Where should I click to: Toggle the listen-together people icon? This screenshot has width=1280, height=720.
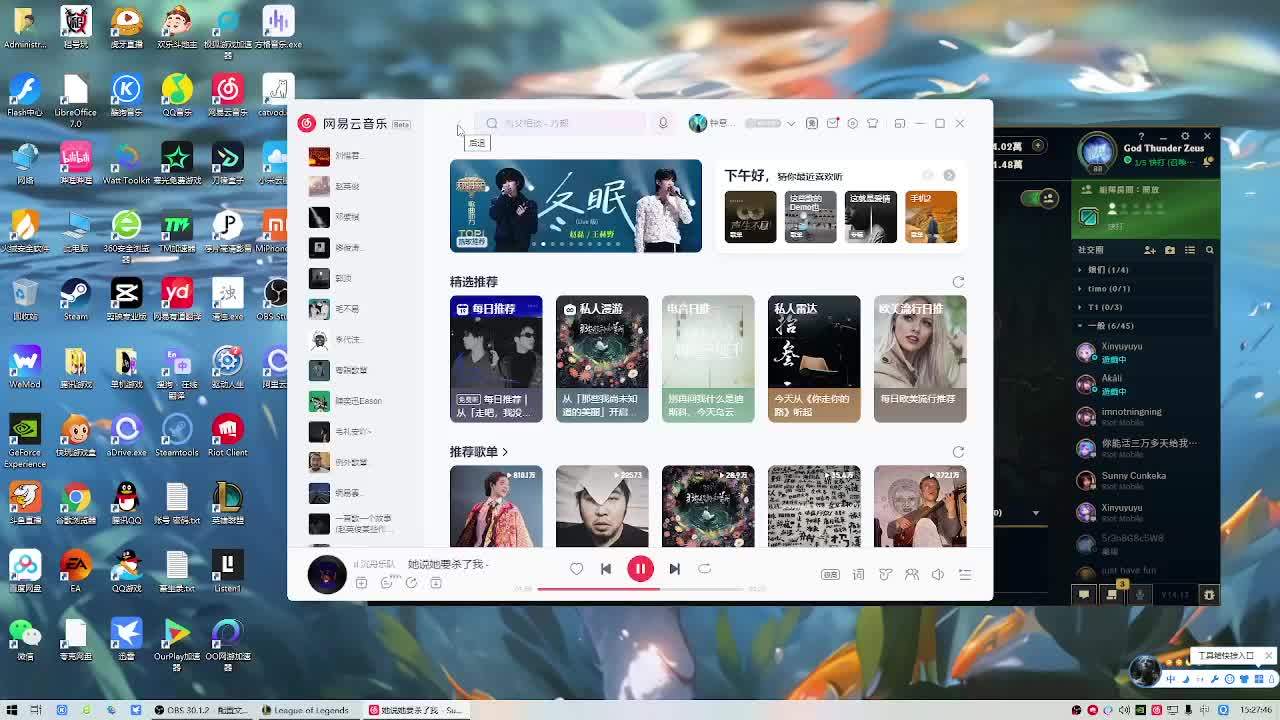911,574
